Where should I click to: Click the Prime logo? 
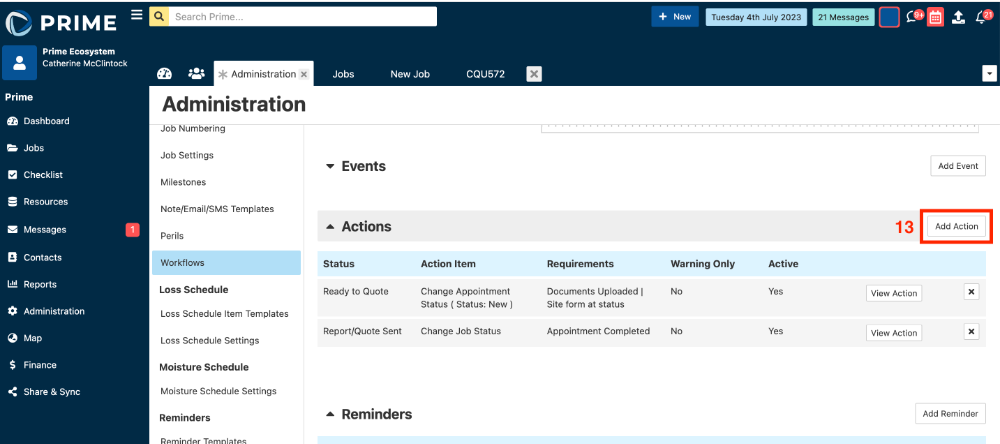point(61,23)
